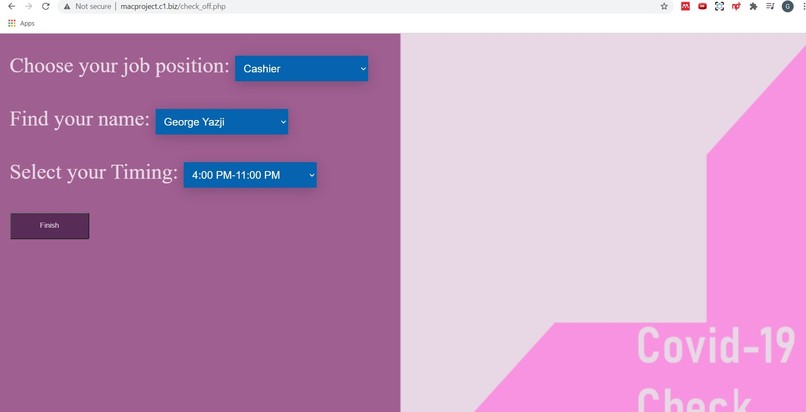
Task: Bookmark this page with the star
Action: coord(664,7)
